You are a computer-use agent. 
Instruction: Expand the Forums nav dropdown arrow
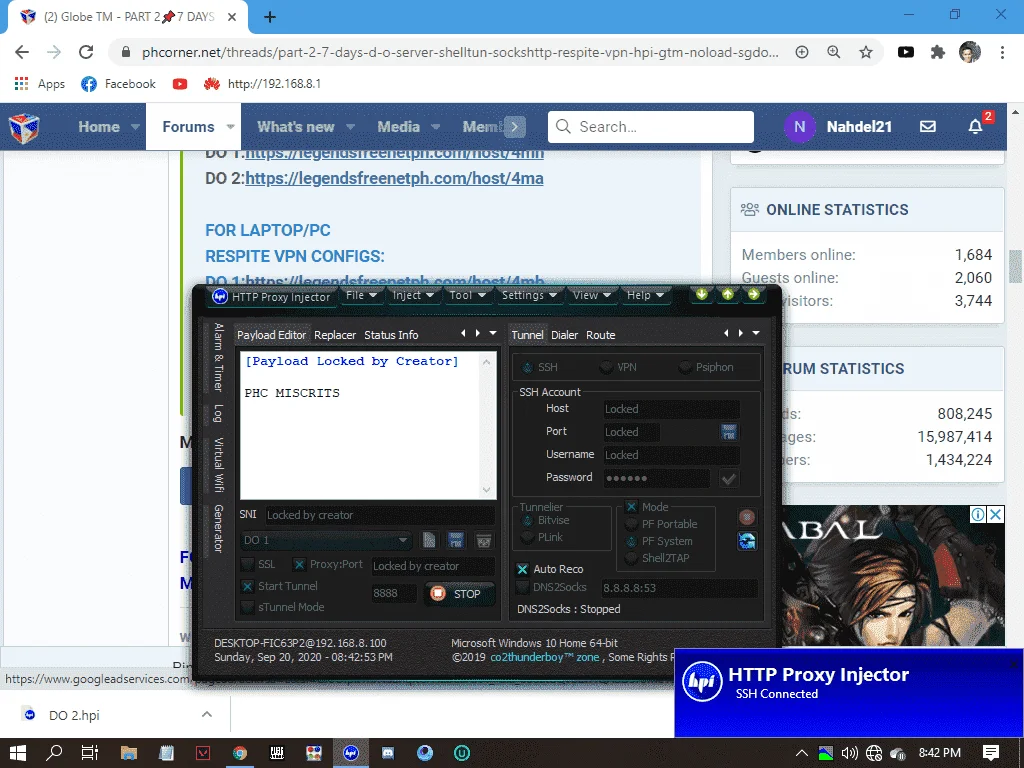[231, 127]
